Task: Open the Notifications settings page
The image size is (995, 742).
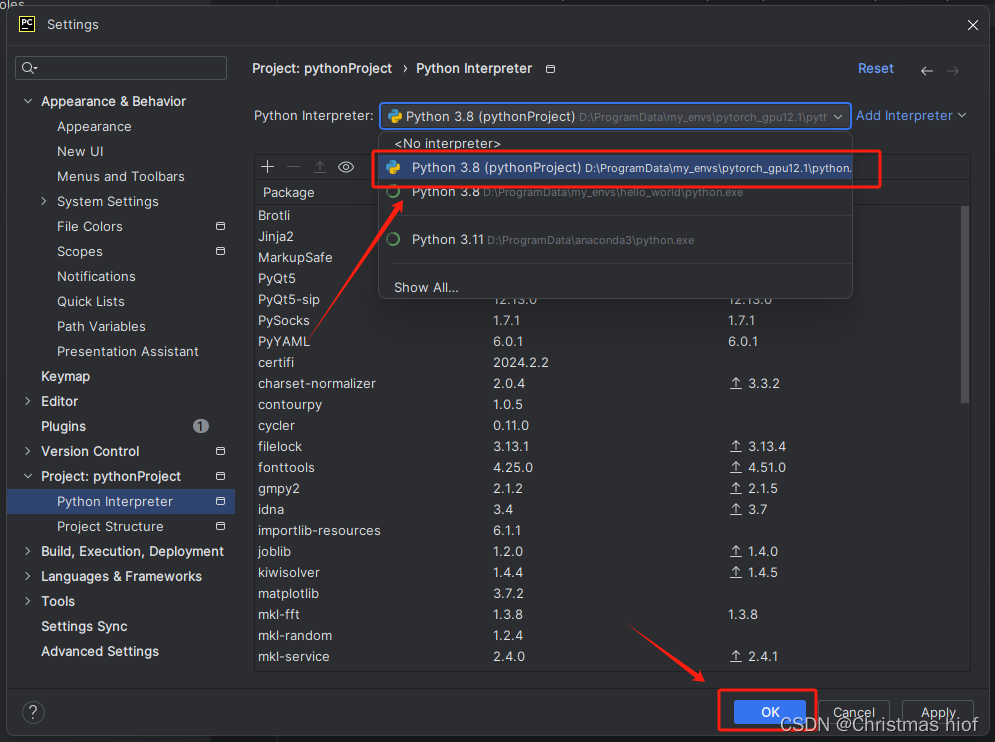Action: coord(96,276)
